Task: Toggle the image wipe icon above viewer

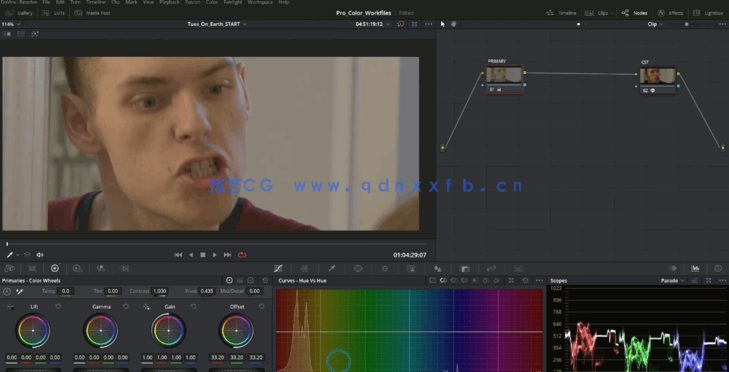Action: click(7, 34)
